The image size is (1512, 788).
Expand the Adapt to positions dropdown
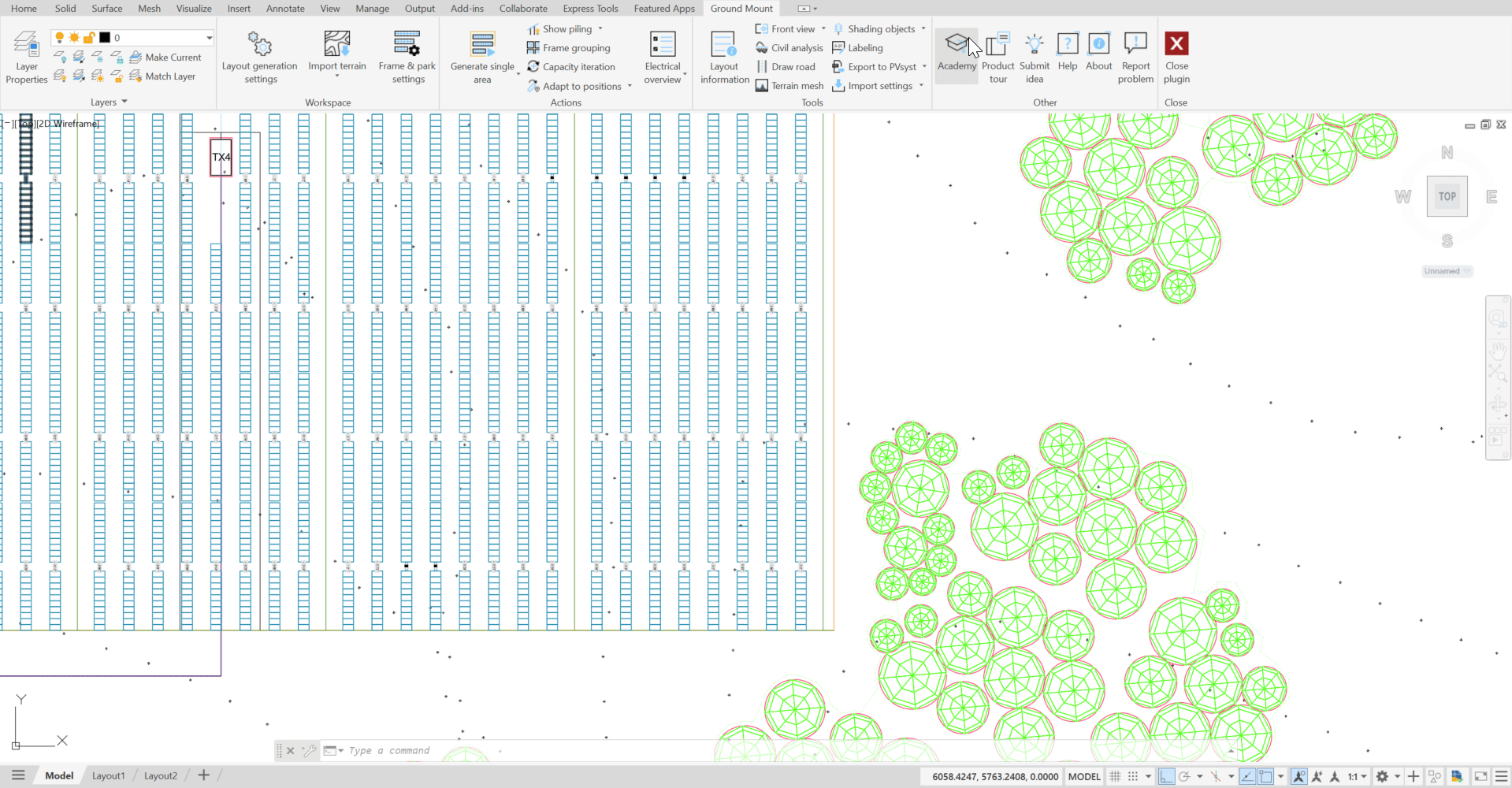pos(630,86)
